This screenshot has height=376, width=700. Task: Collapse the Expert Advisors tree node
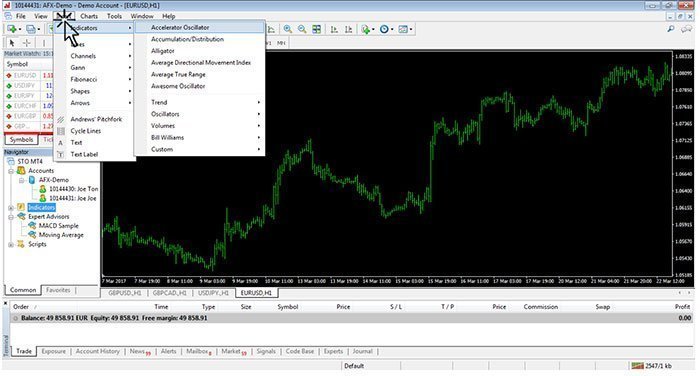(11, 217)
